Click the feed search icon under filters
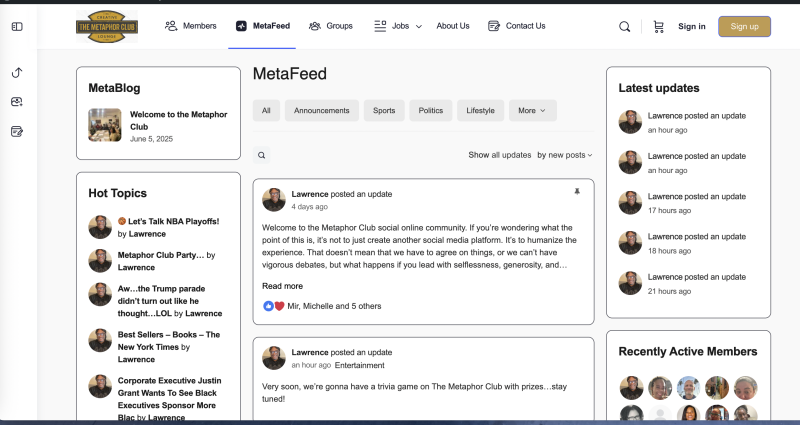Image resolution: width=800 pixels, height=425 pixels. [x=262, y=155]
